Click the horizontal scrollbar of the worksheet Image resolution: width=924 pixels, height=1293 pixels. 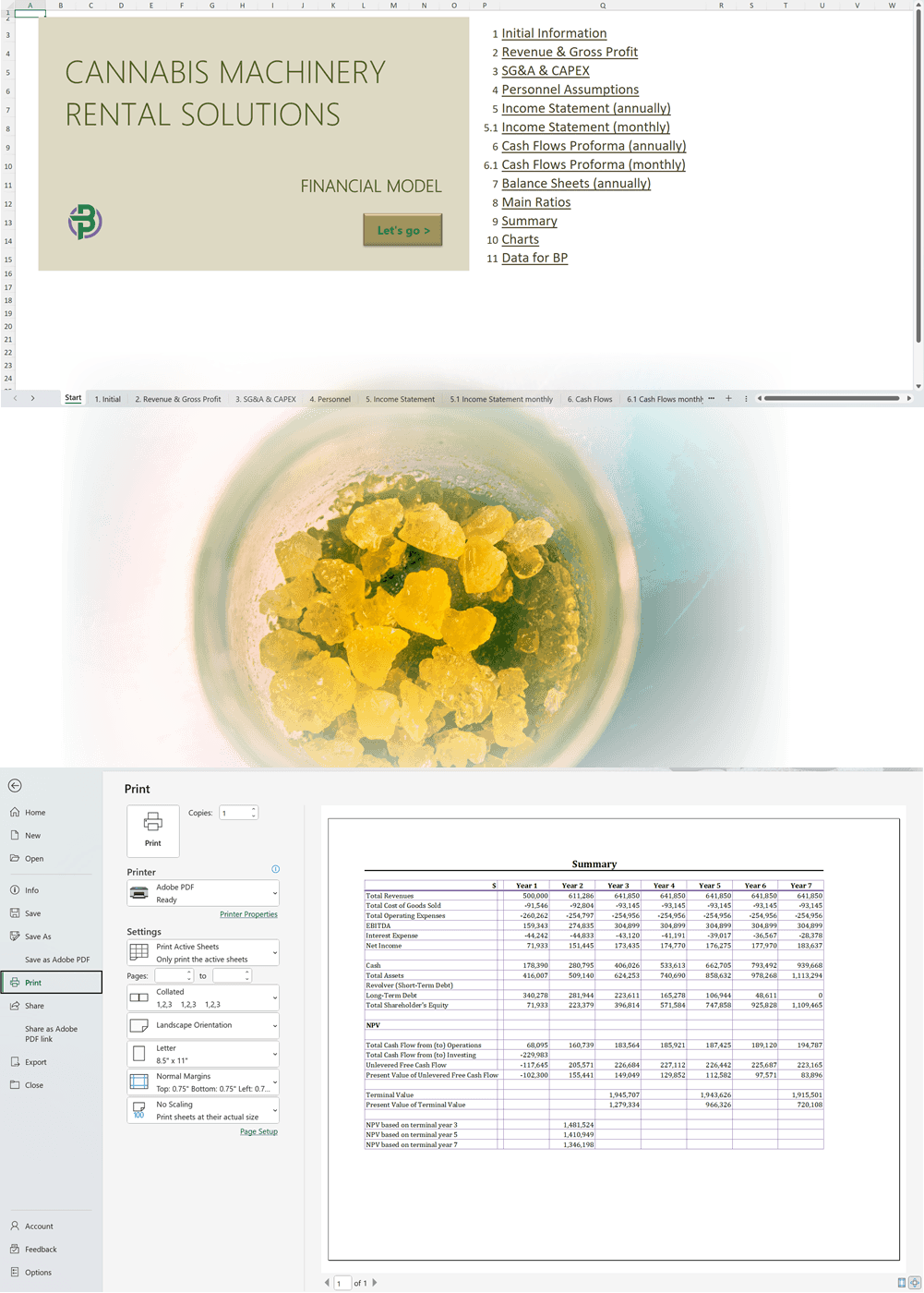(831, 399)
